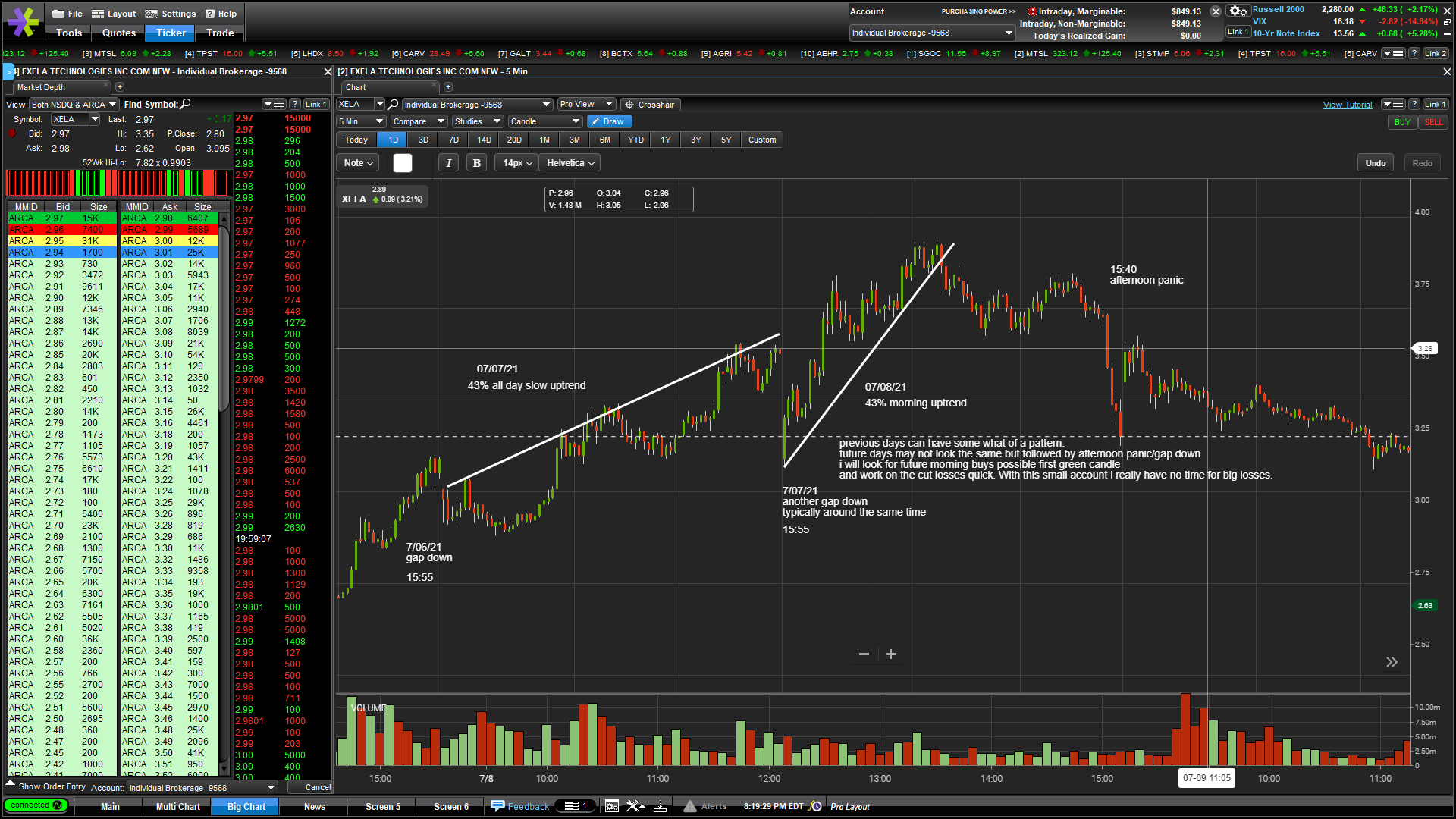This screenshot has width=1456, height=819.
Task: Toggle italic text formatting
Action: [x=448, y=163]
